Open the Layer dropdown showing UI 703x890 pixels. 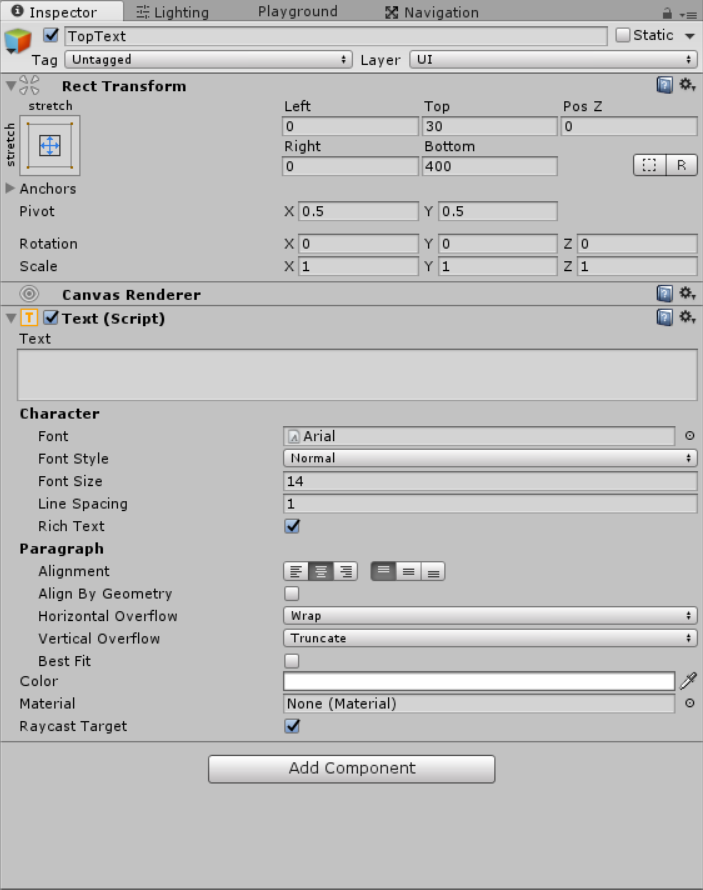pyautogui.click(x=553, y=60)
